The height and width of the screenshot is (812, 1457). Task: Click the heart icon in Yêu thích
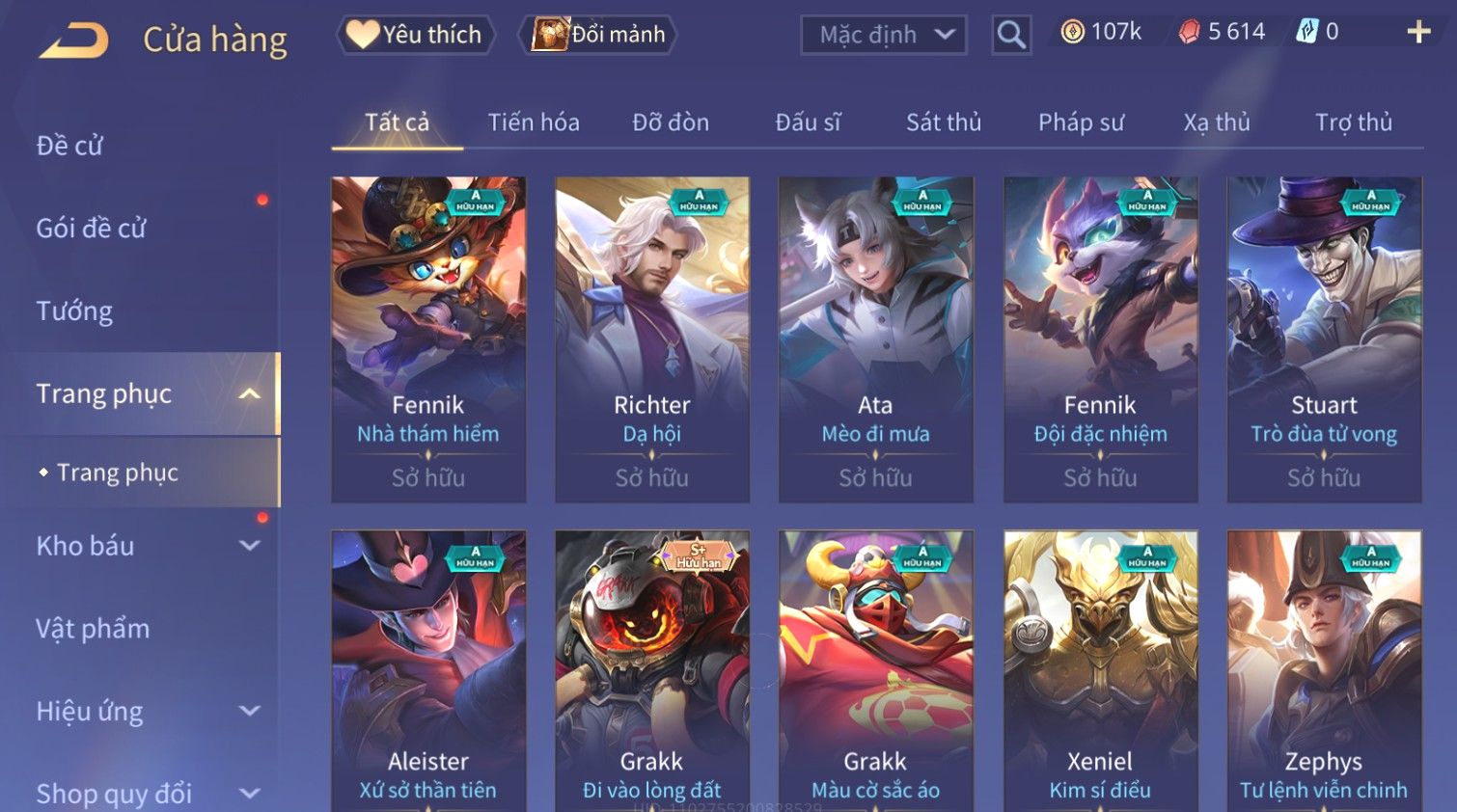(363, 34)
